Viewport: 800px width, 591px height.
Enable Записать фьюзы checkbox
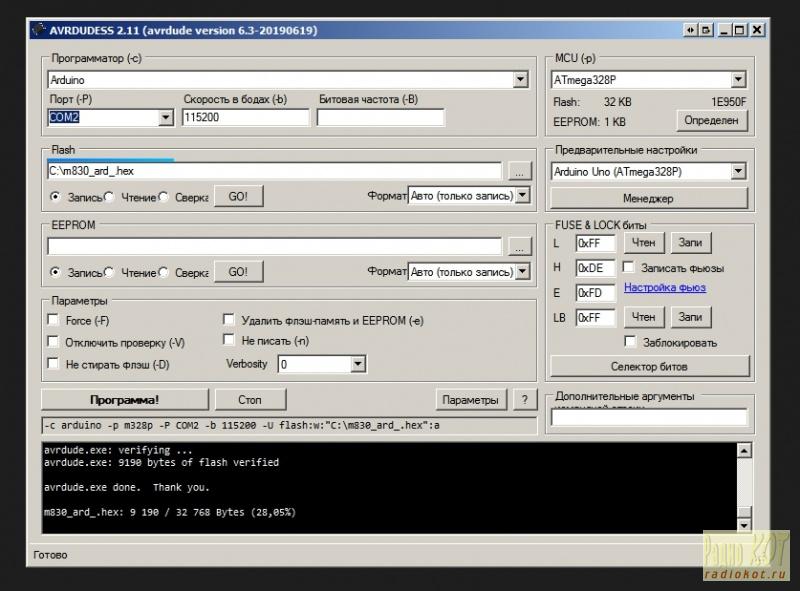[629, 267]
